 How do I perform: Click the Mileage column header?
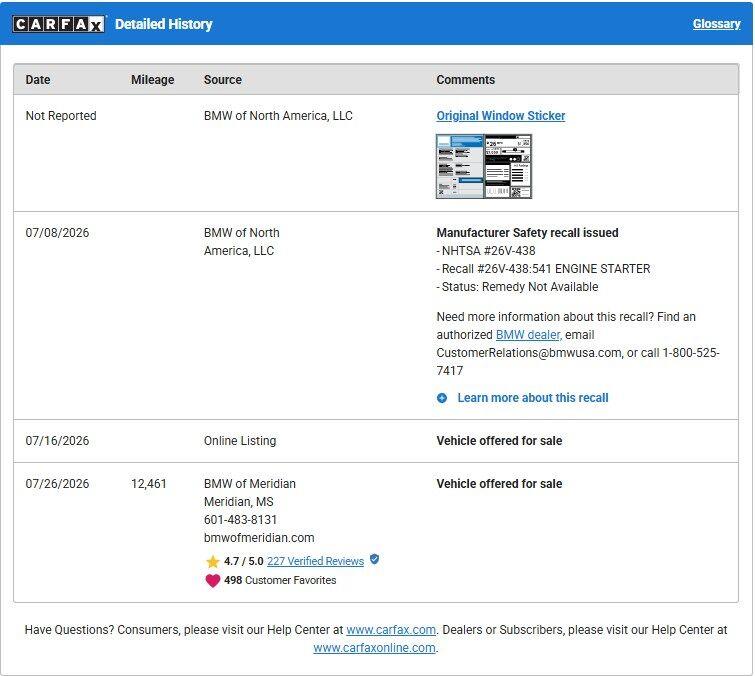click(152, 79)
